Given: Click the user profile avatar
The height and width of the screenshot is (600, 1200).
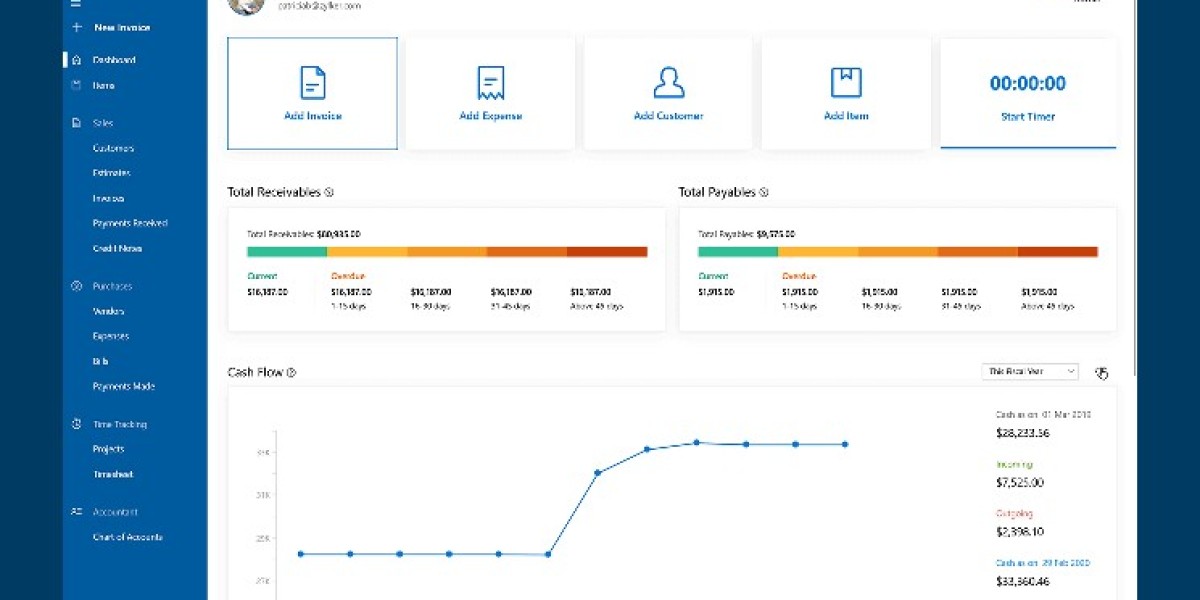Looking at the screenshot, I should pyautogui.click(x=246, y=5).
